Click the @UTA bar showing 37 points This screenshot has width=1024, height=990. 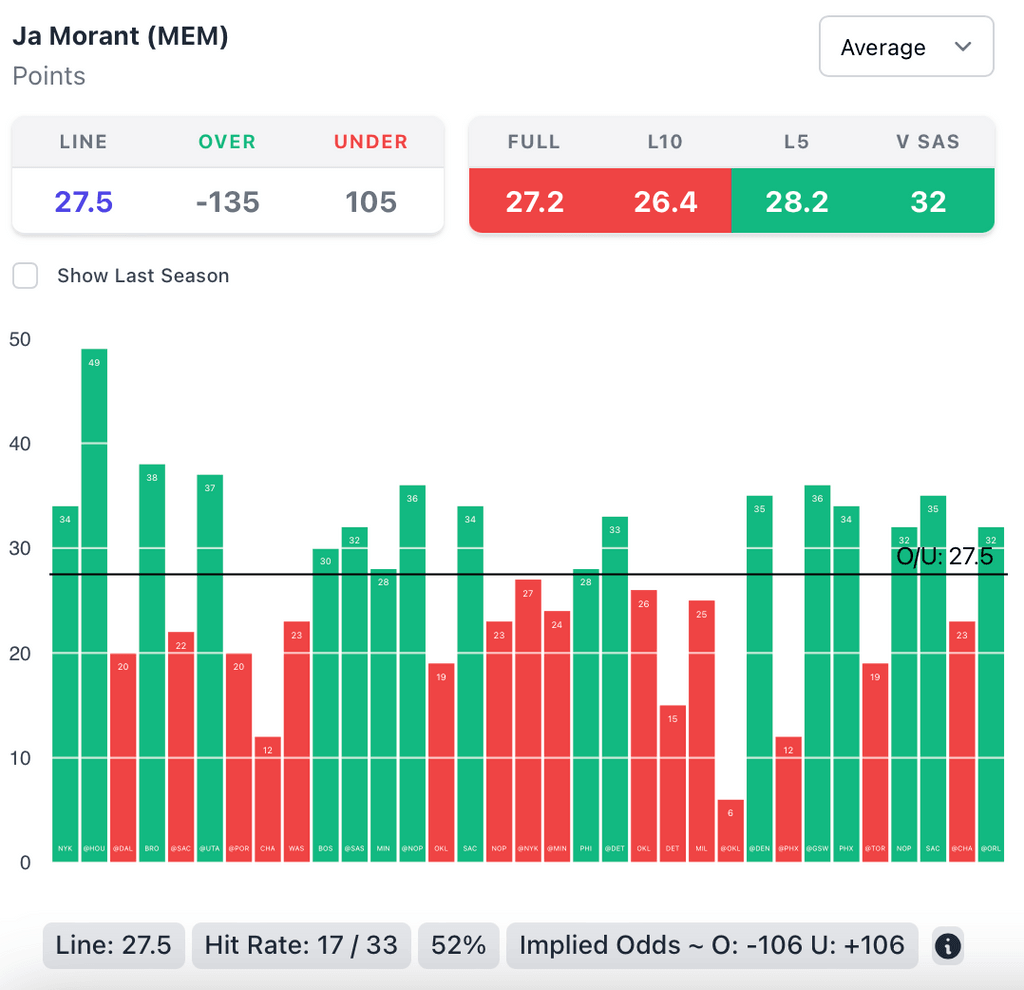(x=210, y=668)
